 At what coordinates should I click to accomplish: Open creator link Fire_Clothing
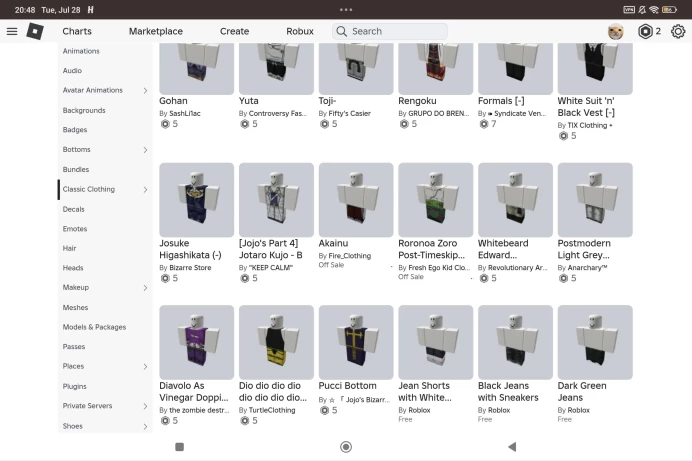350,256
